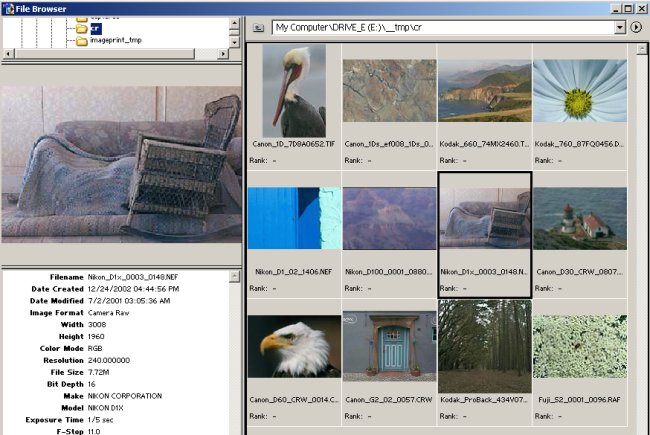
Task: Click the folder tree horizontal scrollbar thumb
Action: [x=104, y=53]
